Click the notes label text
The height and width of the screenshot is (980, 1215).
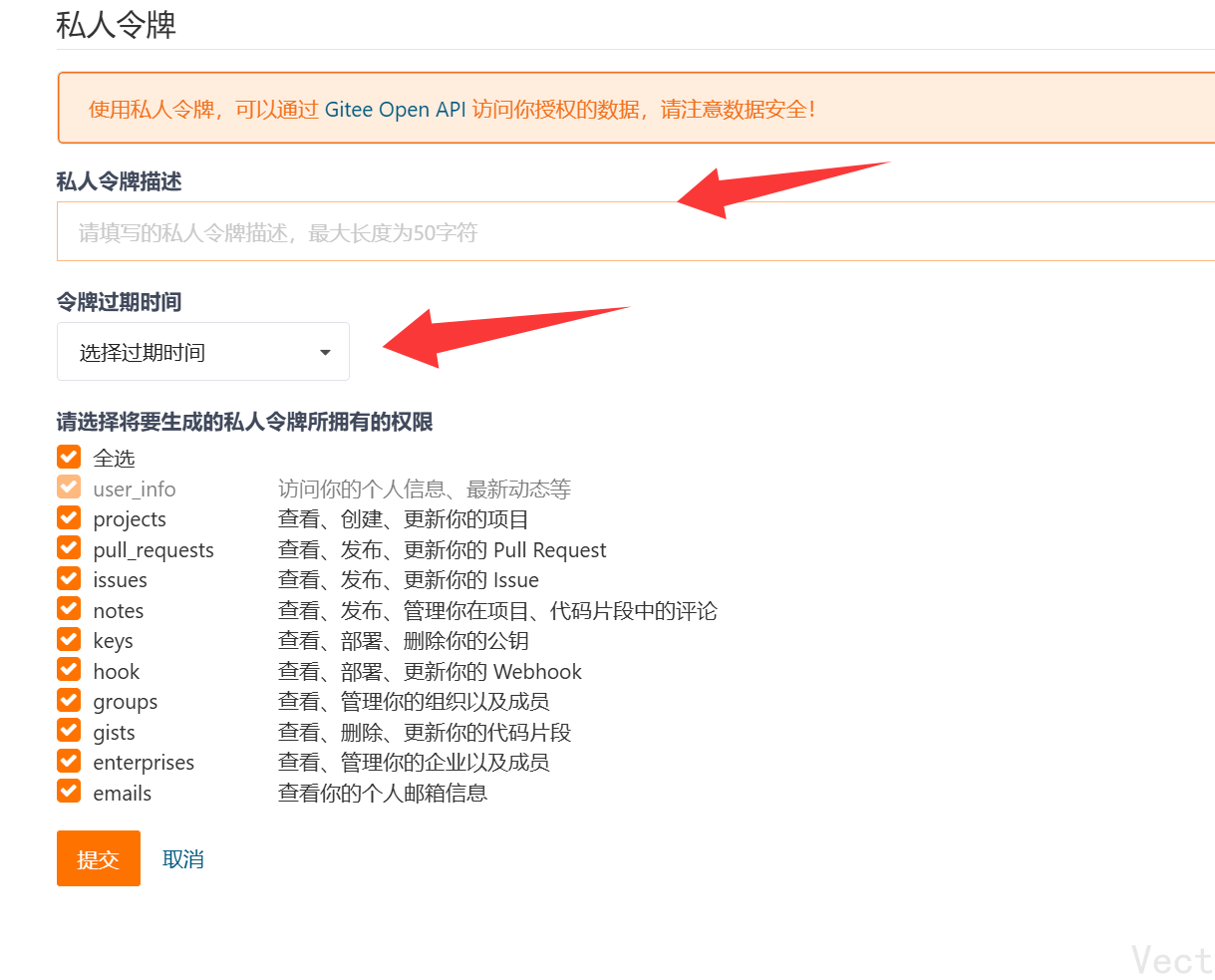click(x=119, y=611)
